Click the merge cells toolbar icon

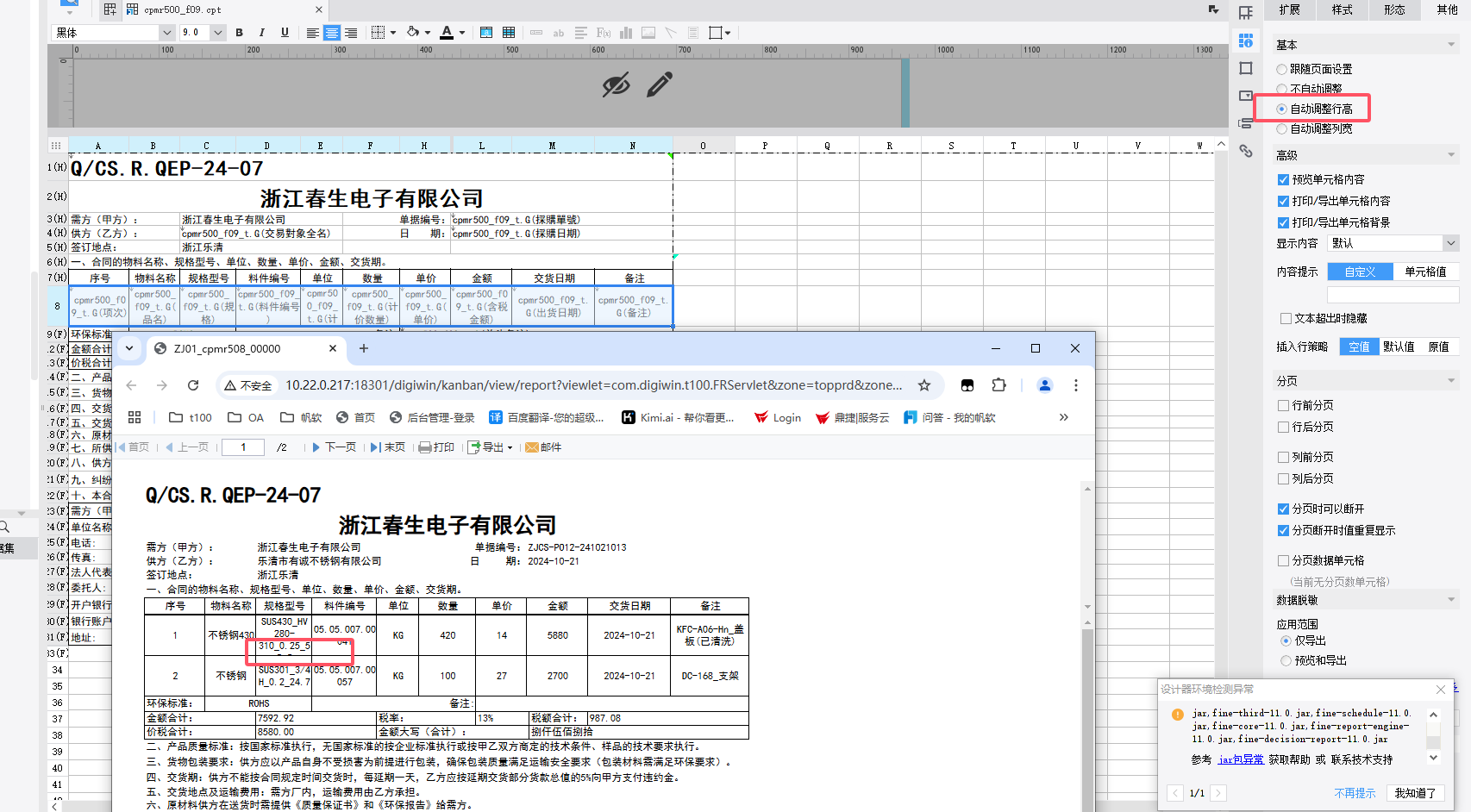click(x=486, y=33)
